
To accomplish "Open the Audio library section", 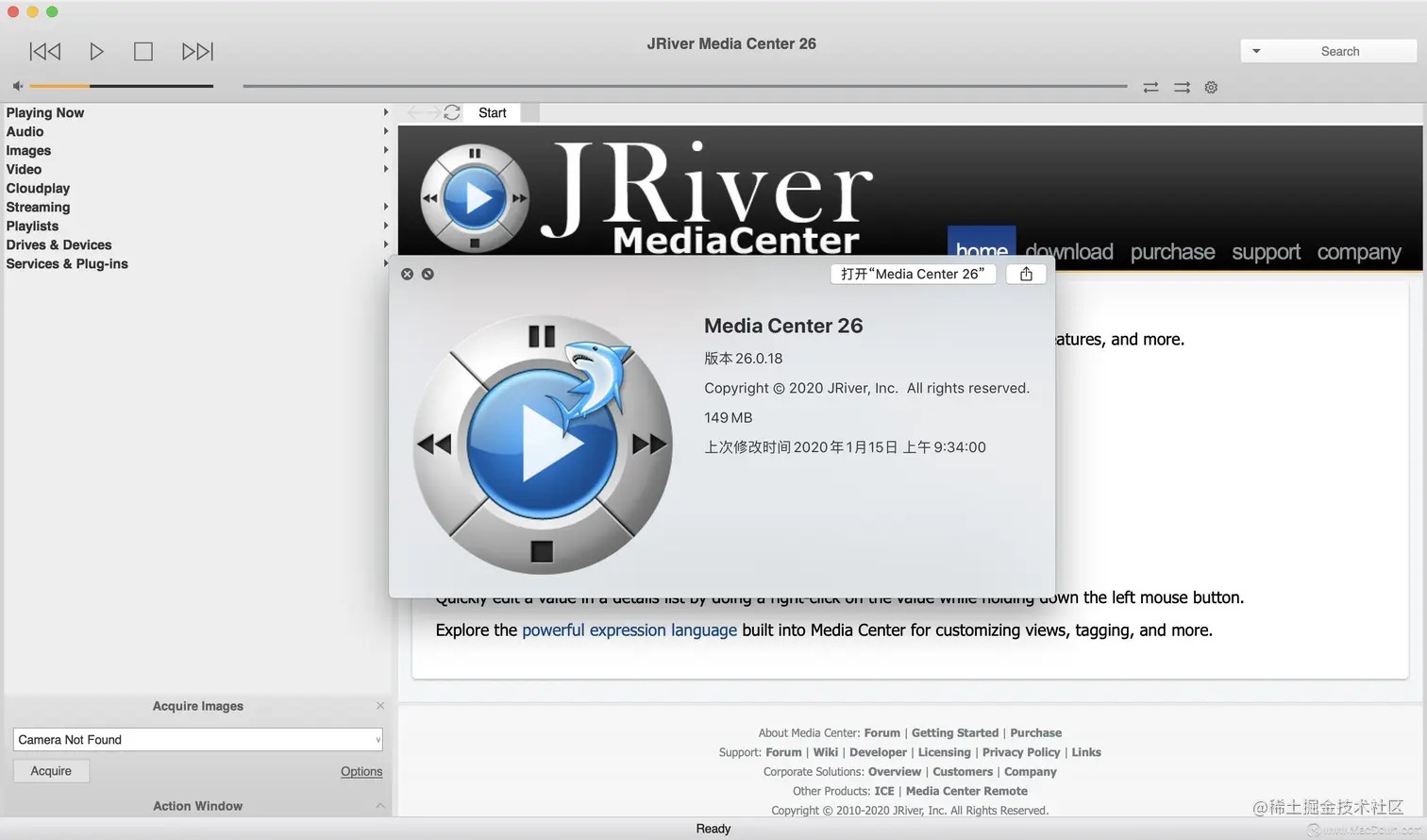I will [x=25, y=131].
